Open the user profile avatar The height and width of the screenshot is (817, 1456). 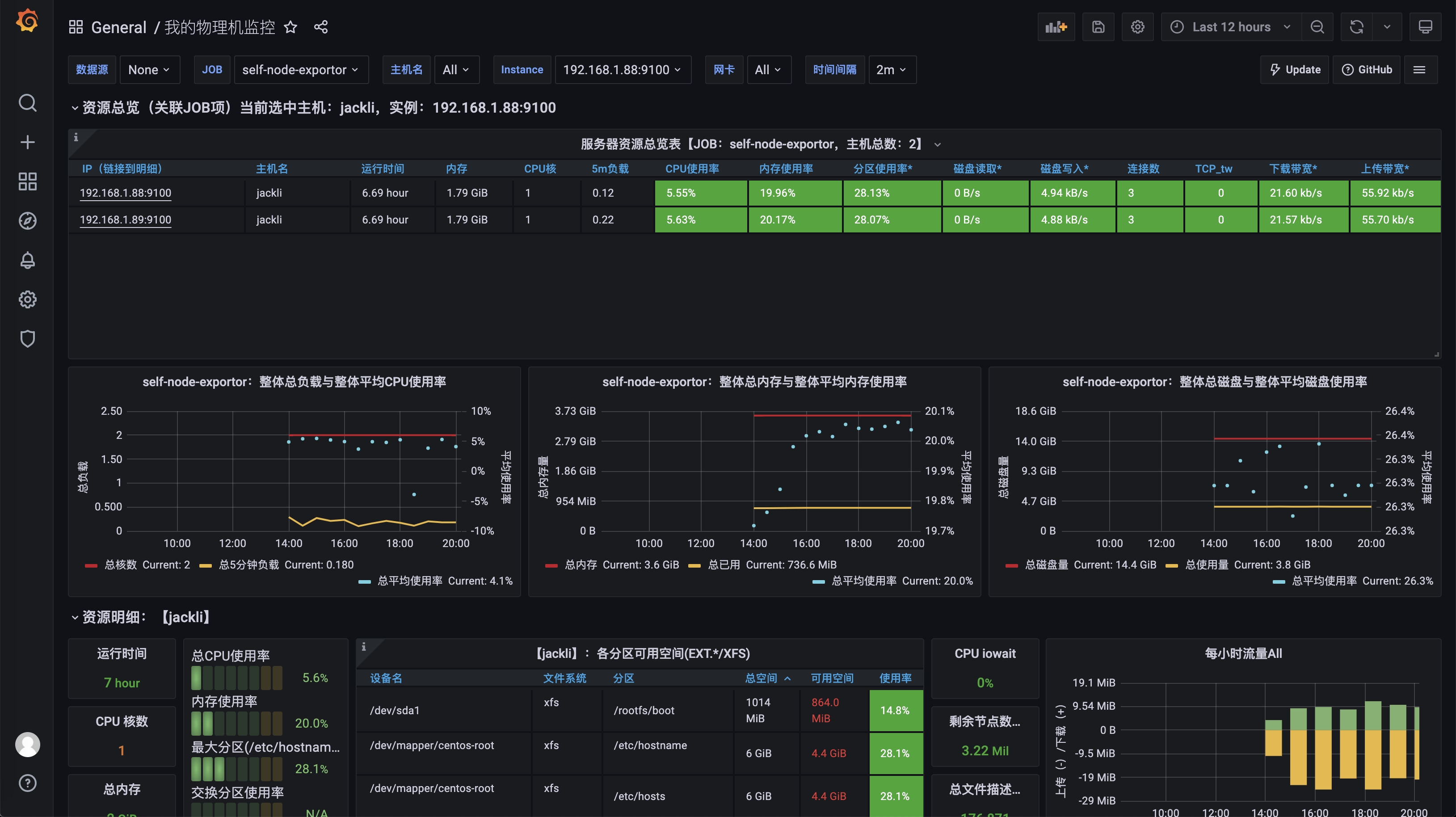pos(27,745)
